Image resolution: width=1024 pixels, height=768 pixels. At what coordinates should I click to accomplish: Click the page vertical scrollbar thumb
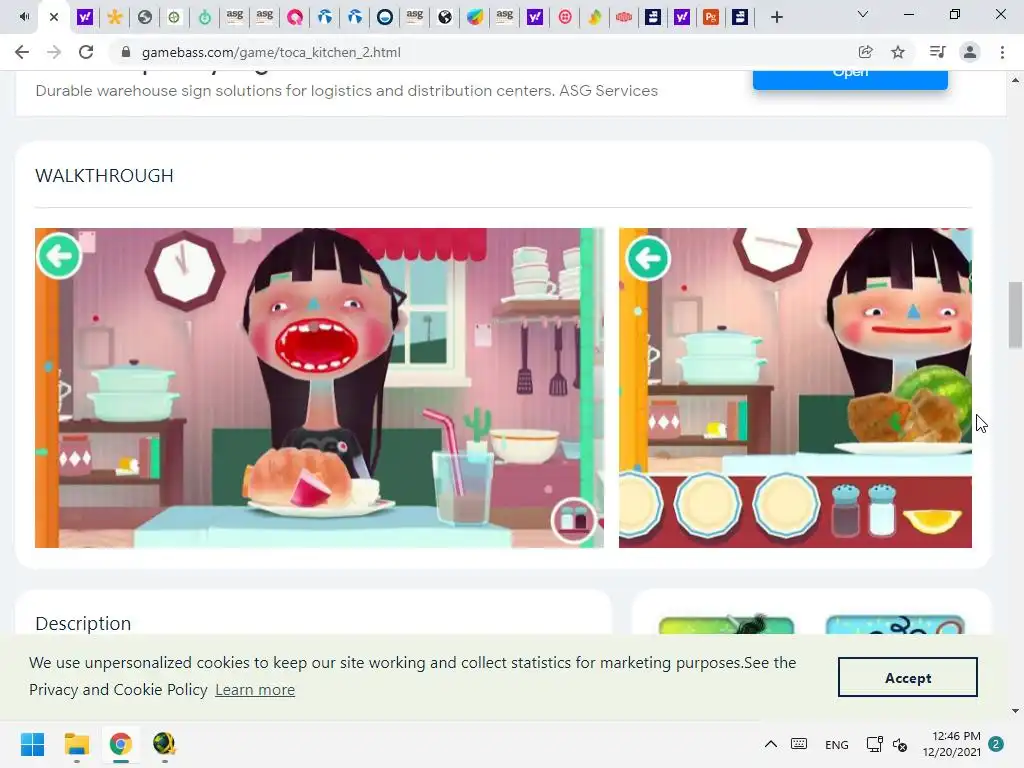pyautogui.click(x=1015, y=315)
